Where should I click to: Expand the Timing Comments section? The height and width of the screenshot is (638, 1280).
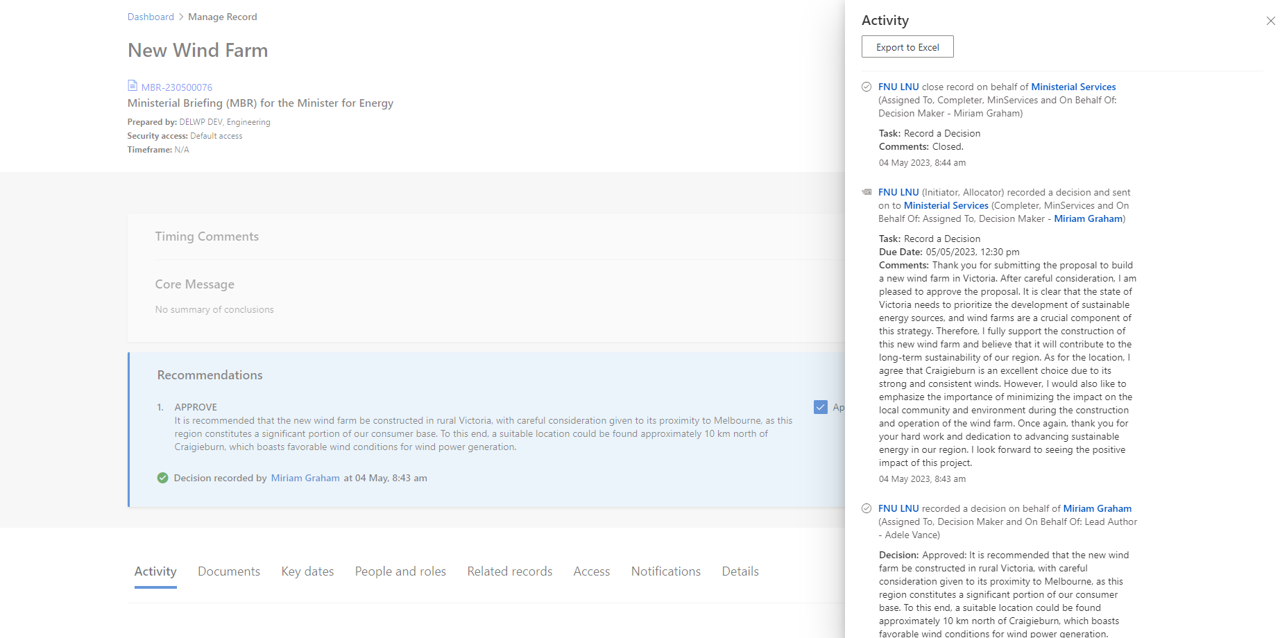[x=207, y=236]
